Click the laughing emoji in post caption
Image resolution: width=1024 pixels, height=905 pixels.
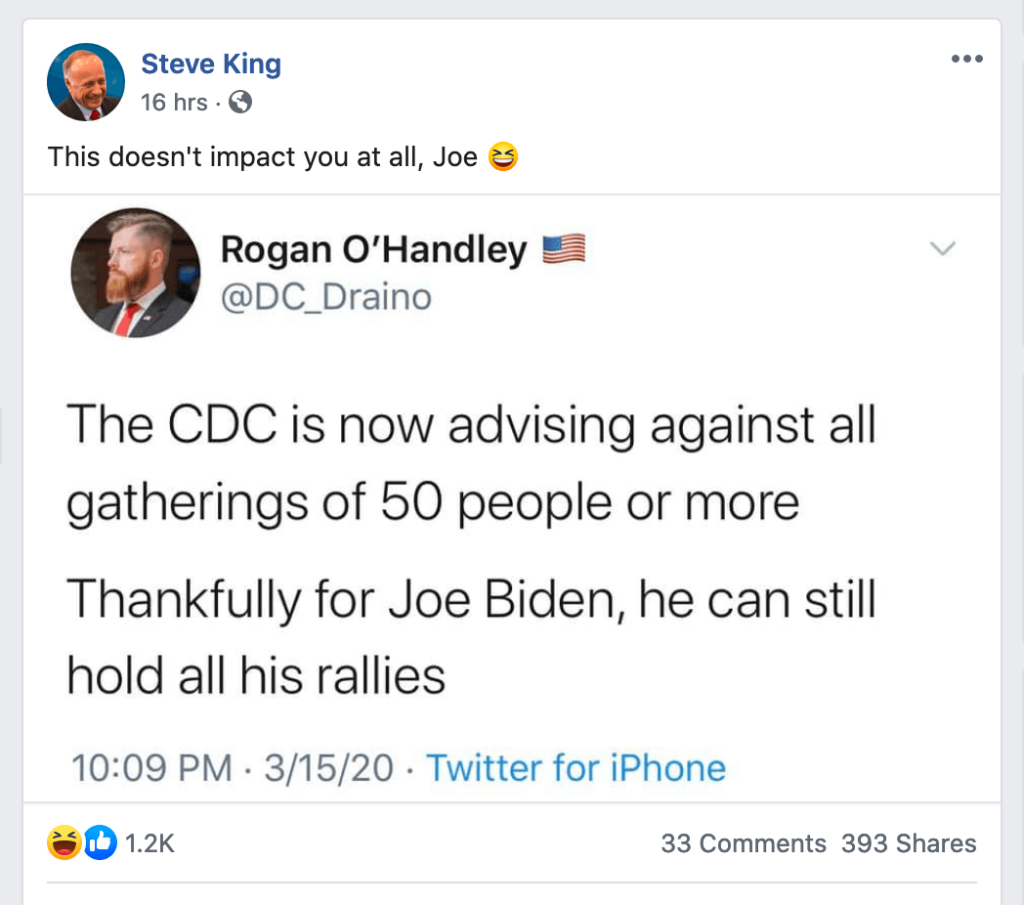point(503,157)
